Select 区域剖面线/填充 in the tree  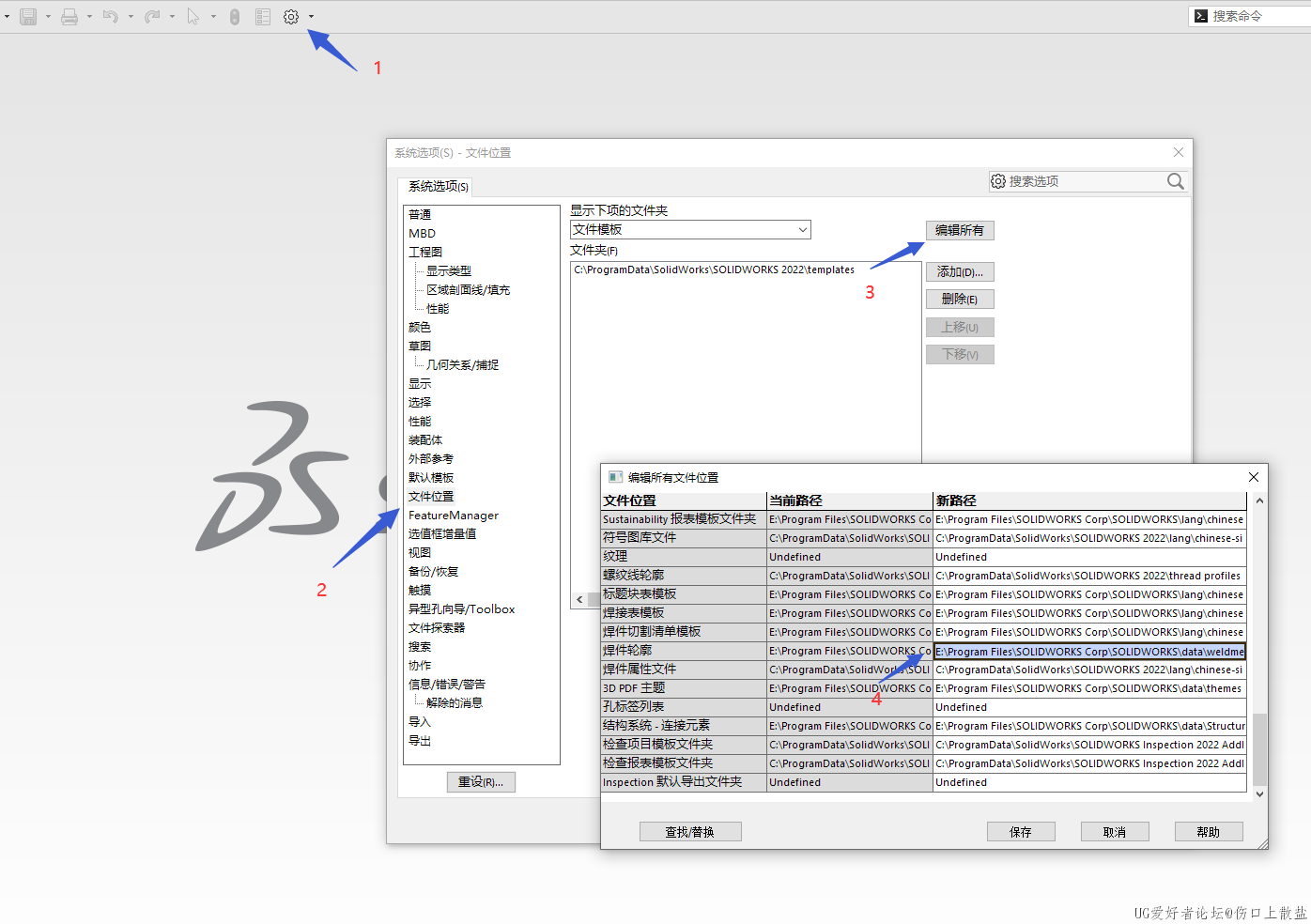[x=468, y=290]
